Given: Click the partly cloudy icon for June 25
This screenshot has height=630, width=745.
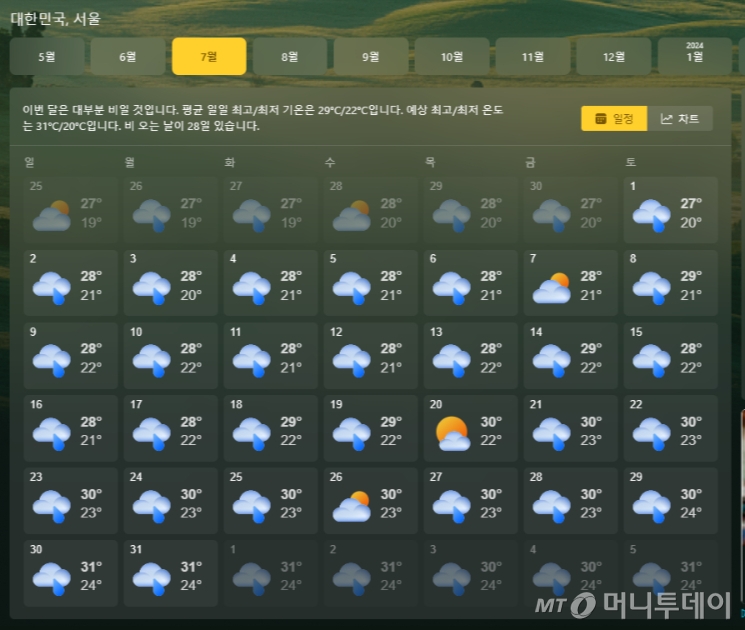Looking at the screenshot, I should pos(52,215).
